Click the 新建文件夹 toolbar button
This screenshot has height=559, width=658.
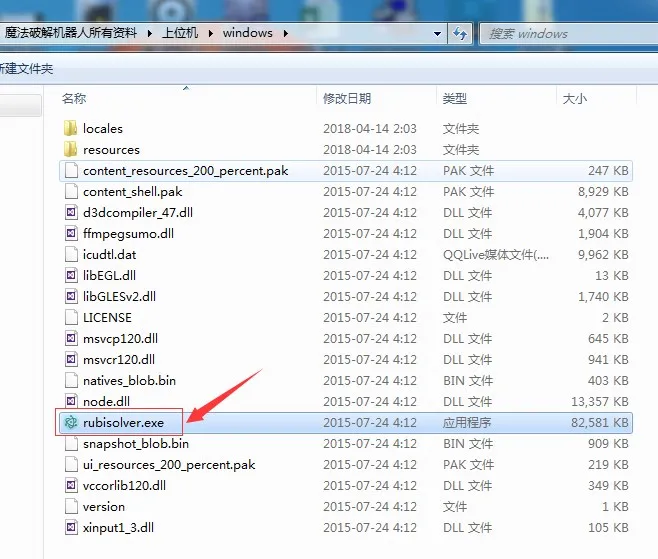(x=26, y=68)
